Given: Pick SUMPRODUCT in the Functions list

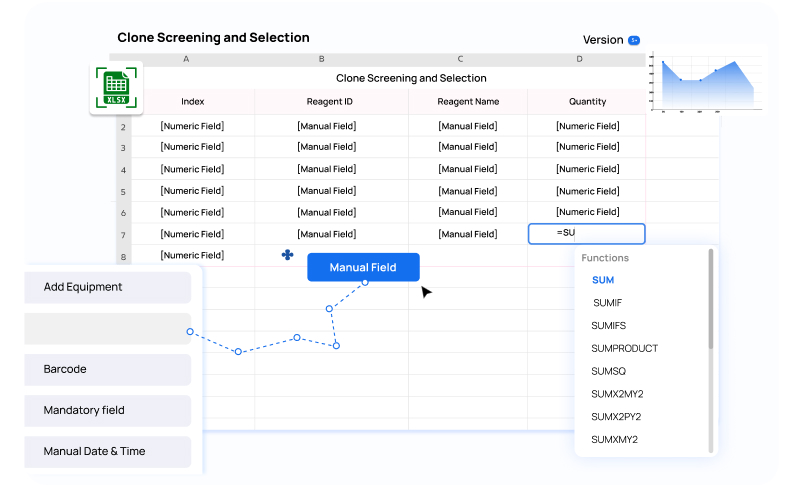Looking at the screenshot, I should tap(624, 348).
